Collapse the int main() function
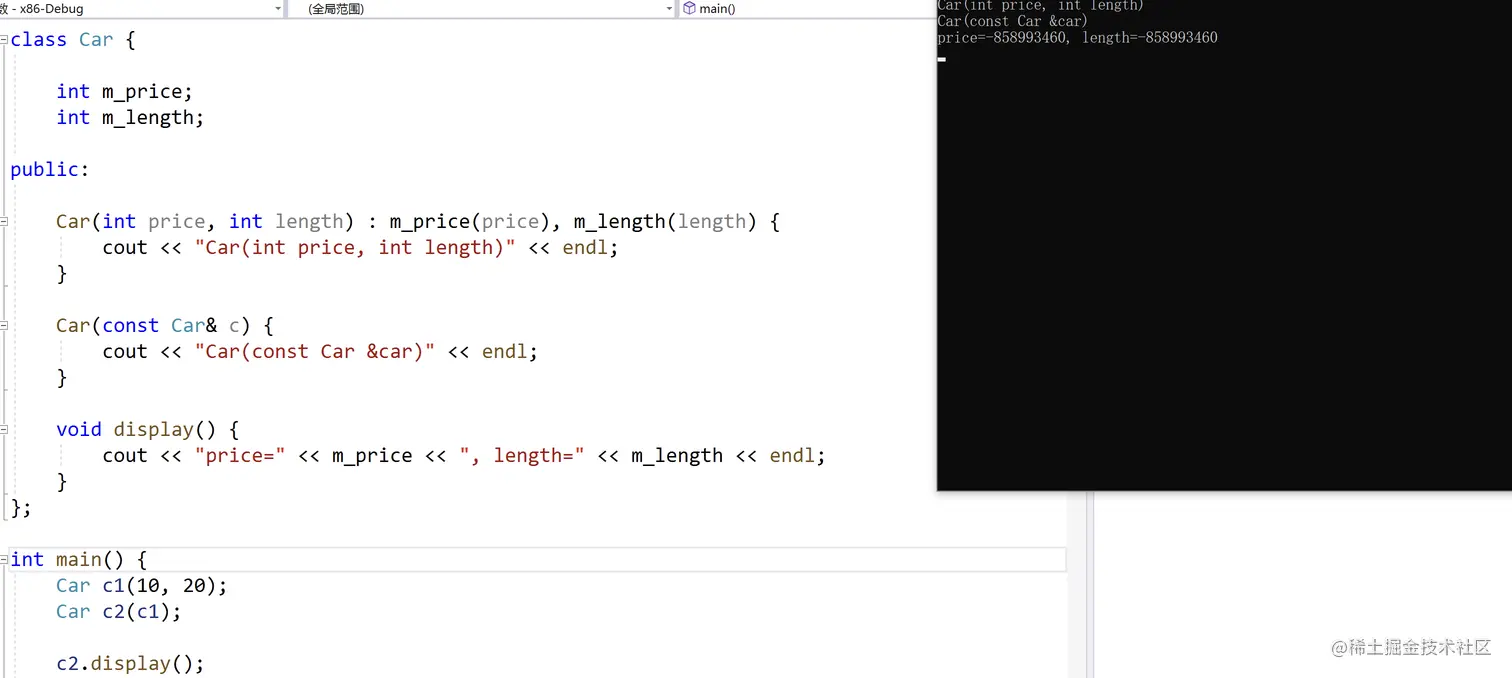Image resolution: width=1512 pixels, height=678 pixels. pyautogui.click(x=4, y=560)
